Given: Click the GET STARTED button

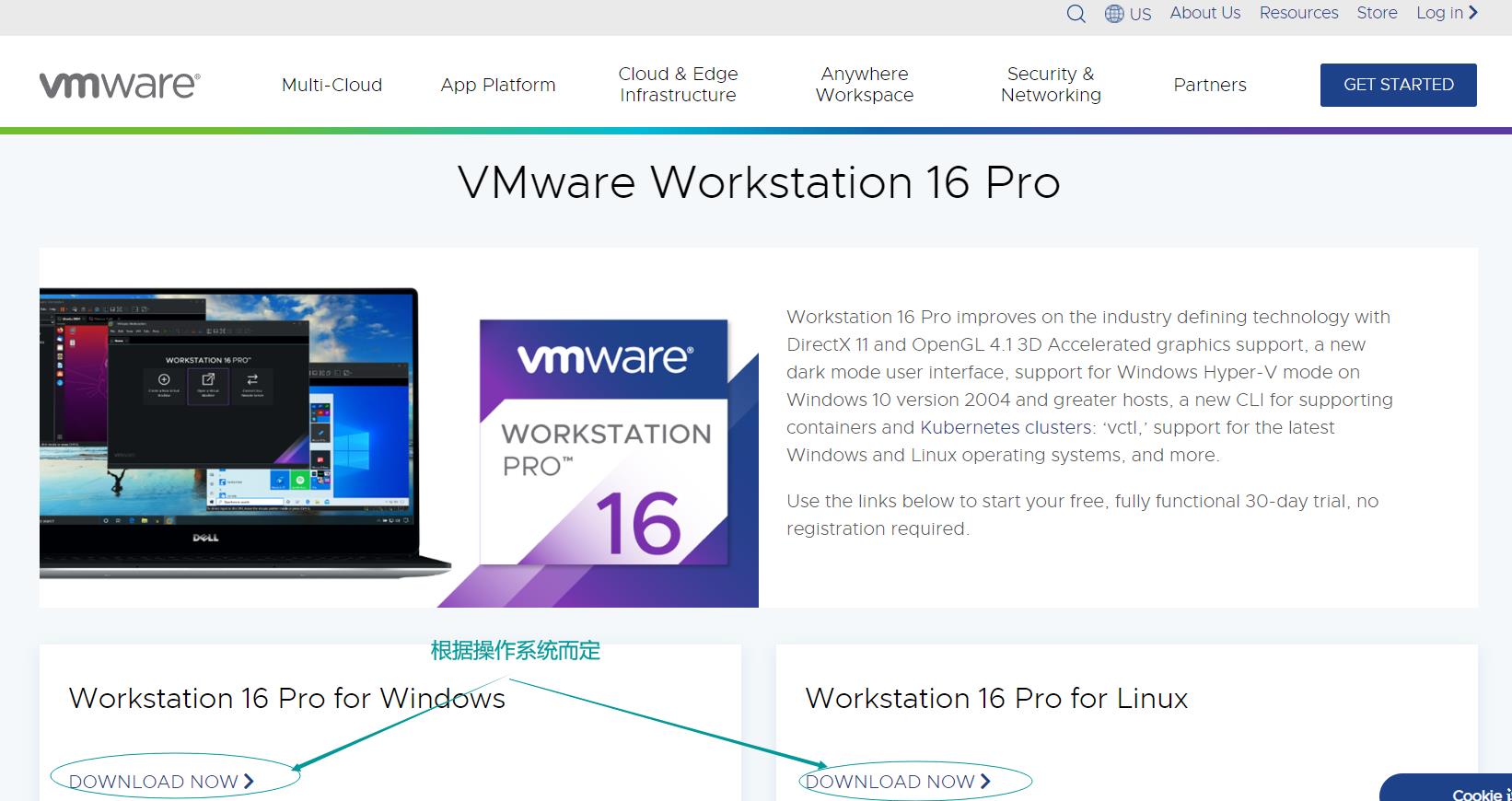Looking at the screenshot, I should pyautogui.click(x=1398, y=85).
